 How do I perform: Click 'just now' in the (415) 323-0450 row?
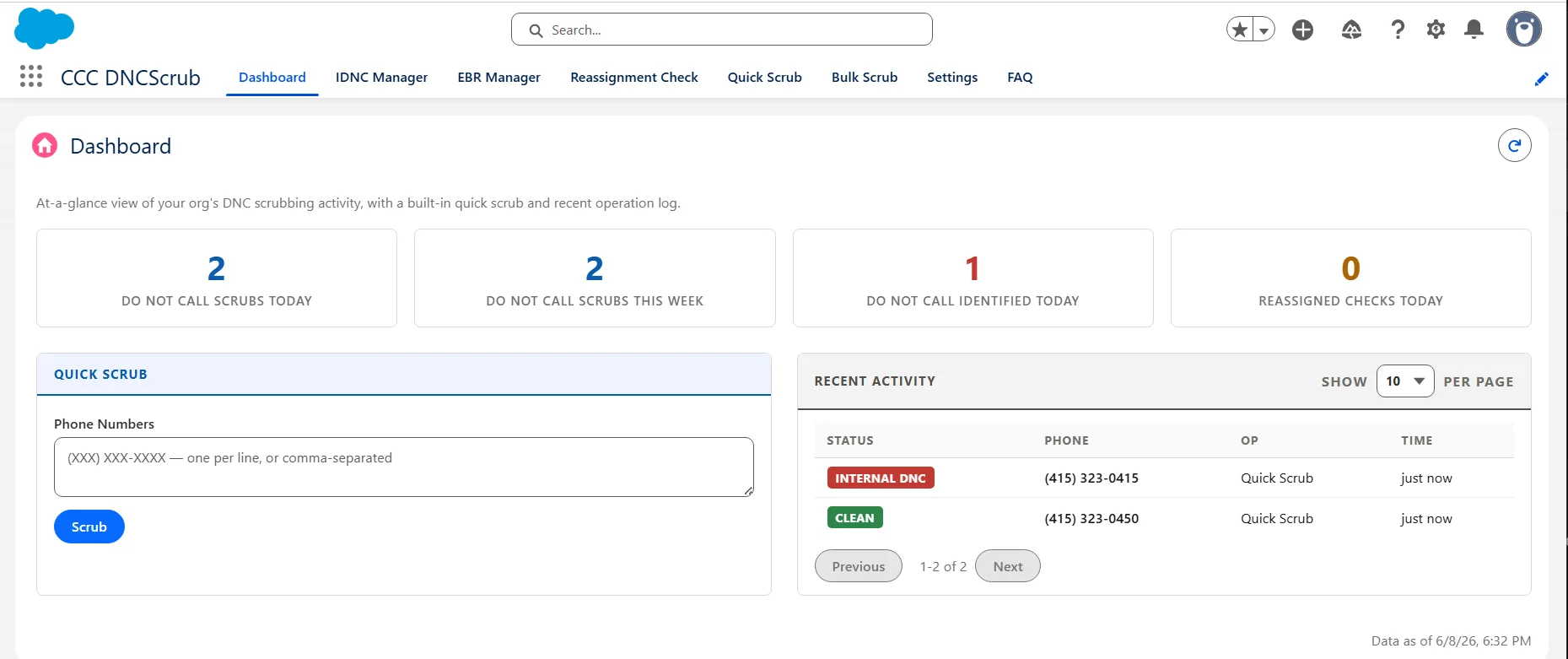click(x=1426, y=518)
